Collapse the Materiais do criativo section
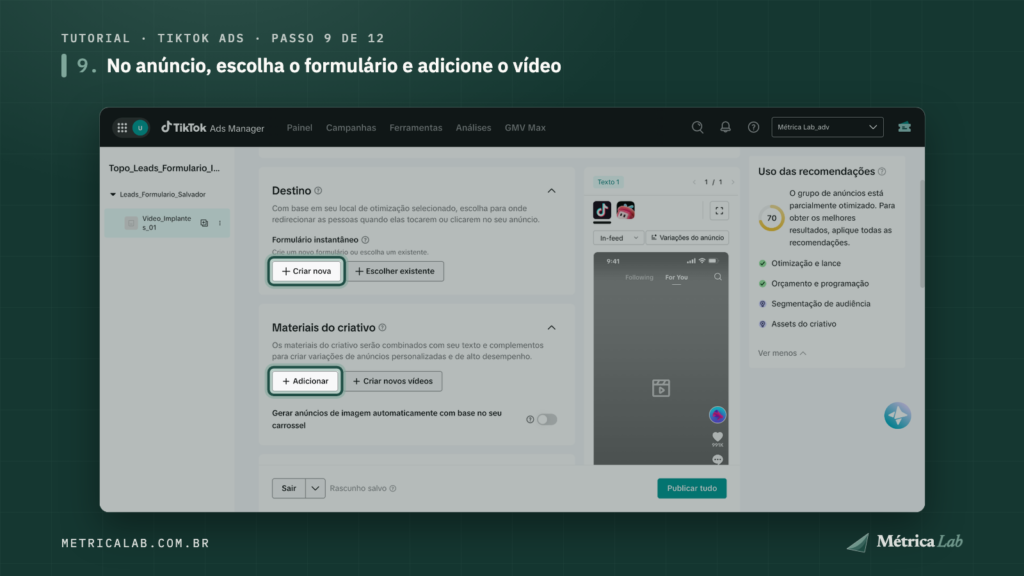 coord(552,327)
